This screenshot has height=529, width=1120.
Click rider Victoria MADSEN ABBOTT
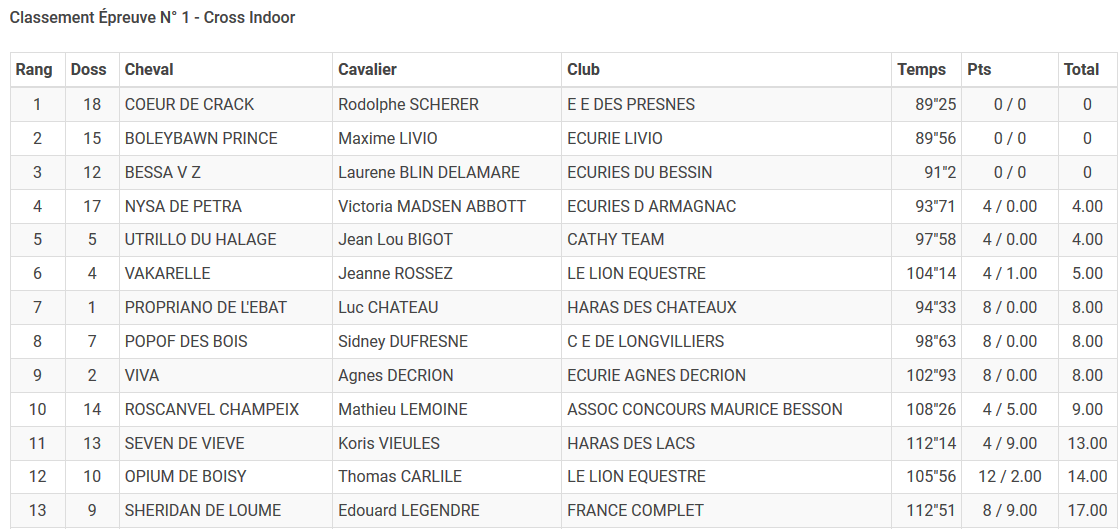pyautogui.click(x=432, y=206)
